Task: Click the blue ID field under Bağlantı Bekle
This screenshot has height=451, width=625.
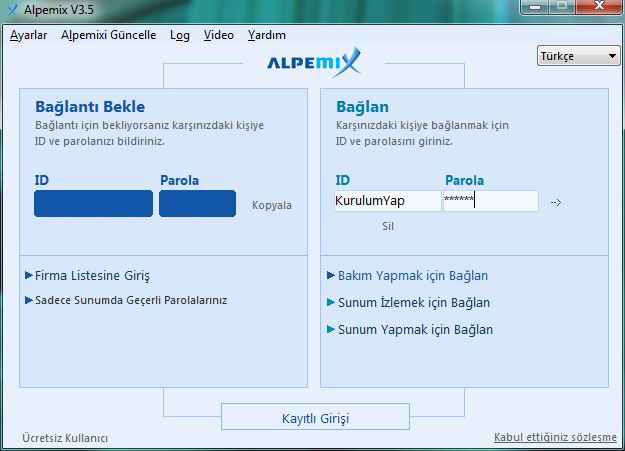Action: [93, 203]
